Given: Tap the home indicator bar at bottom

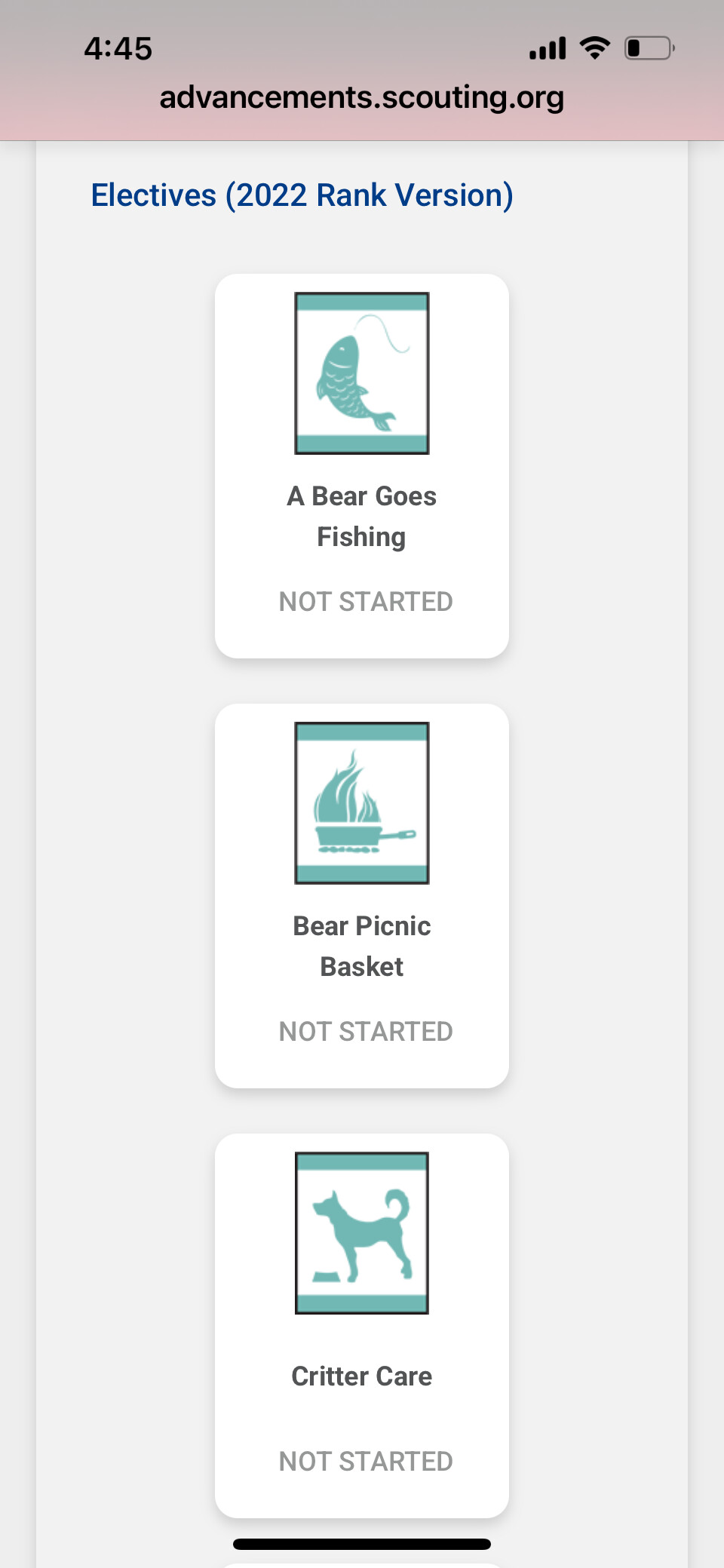Looking at the screenshot, I should click(362, 1544).
